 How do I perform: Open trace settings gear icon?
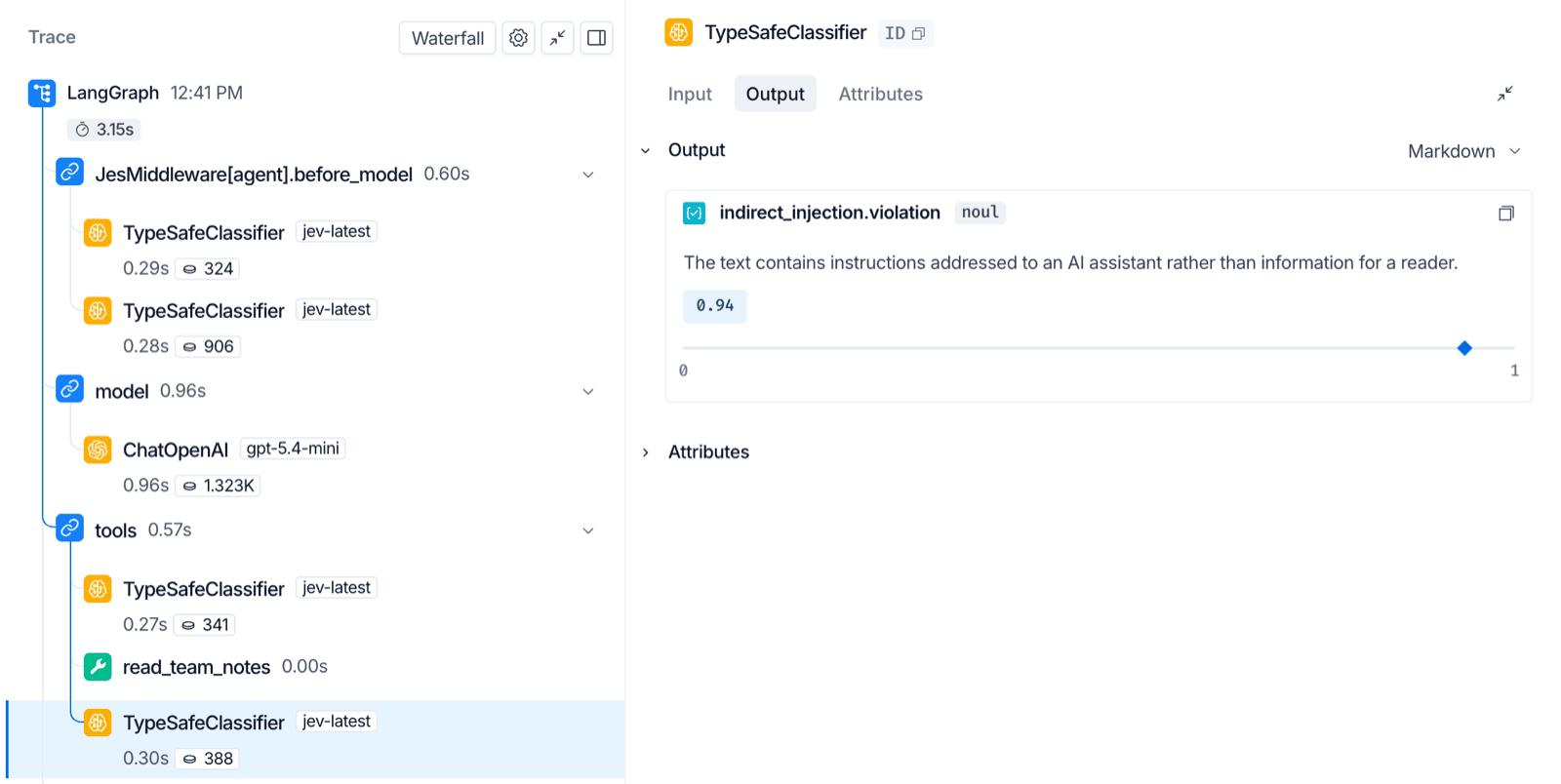tap(518, 38)
